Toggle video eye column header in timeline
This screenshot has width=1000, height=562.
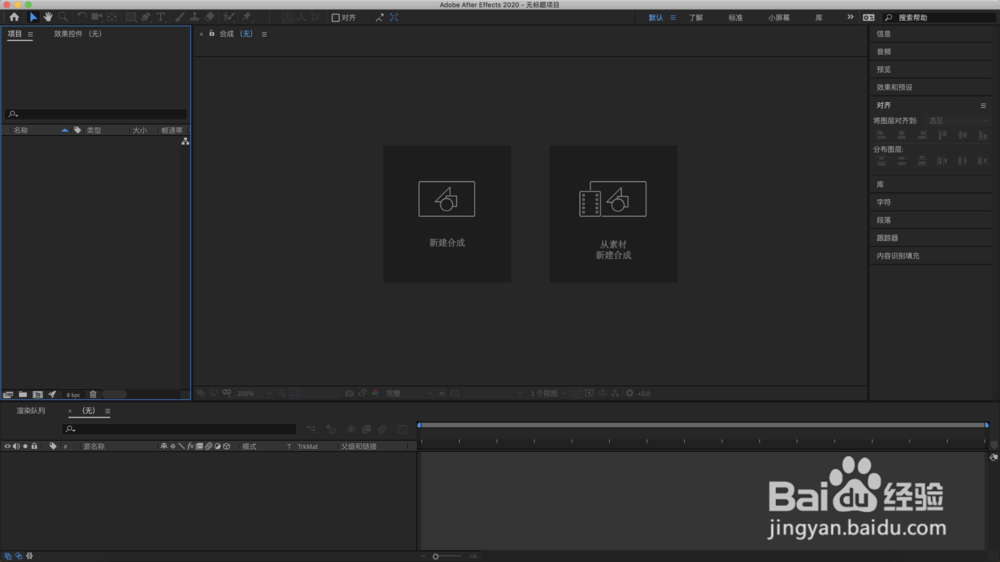(x=7, y=446)
